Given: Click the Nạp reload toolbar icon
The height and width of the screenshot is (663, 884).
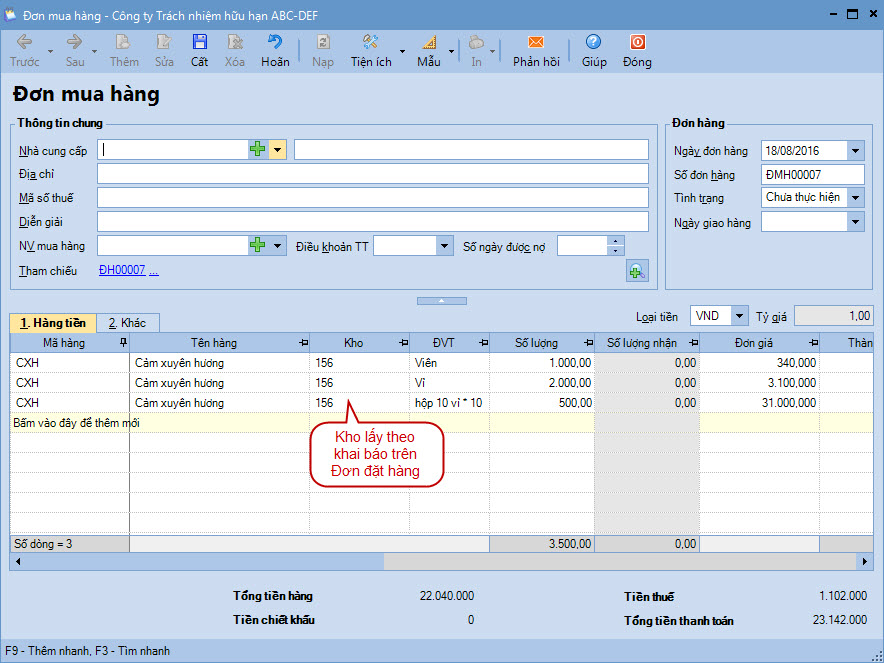Looking at the screenshot, I should coord(323,50).
